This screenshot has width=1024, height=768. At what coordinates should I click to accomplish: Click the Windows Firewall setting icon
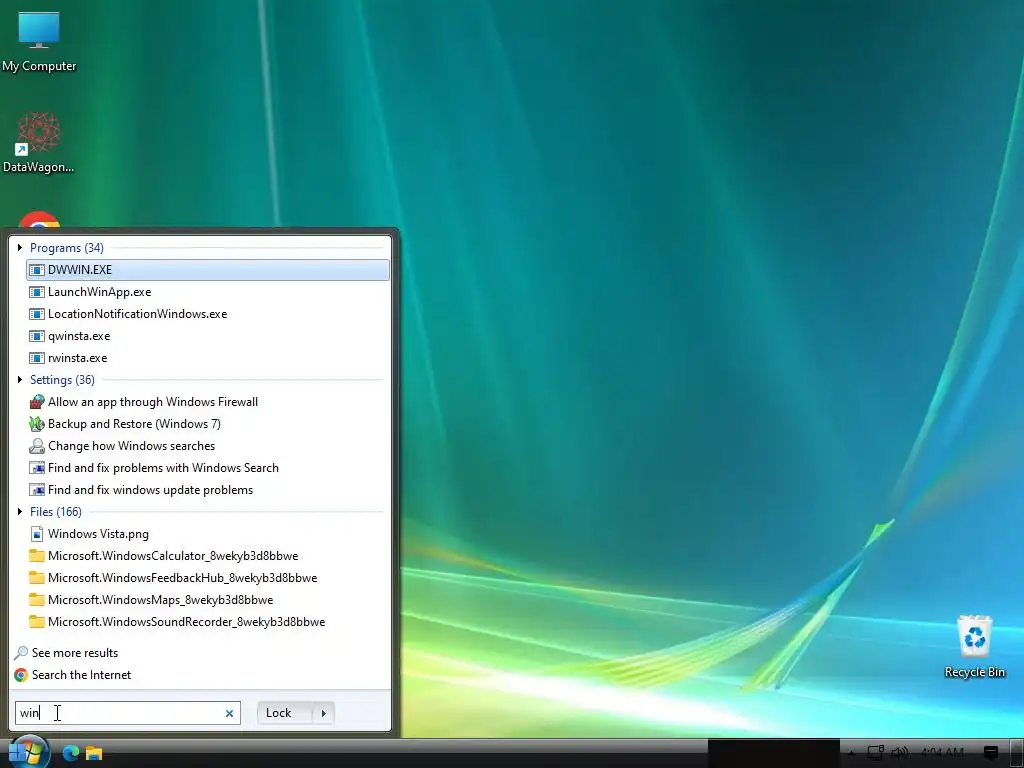(x=37, y=402)
